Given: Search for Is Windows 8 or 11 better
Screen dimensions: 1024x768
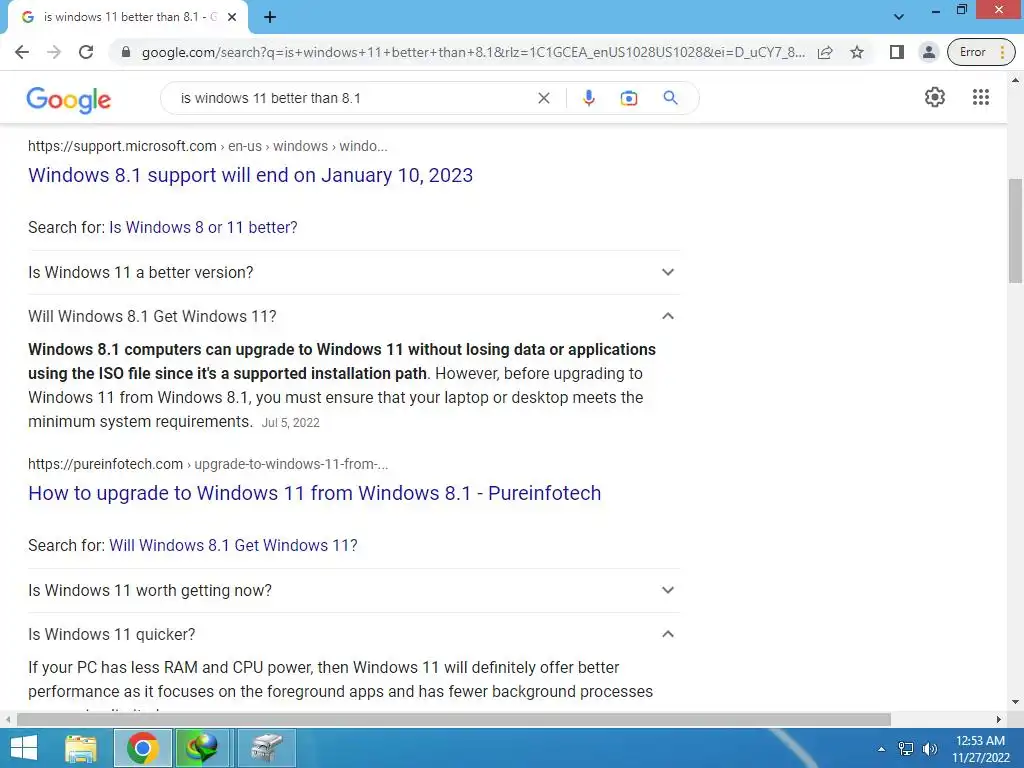Looking at the screenshot, I should [203, 227].
